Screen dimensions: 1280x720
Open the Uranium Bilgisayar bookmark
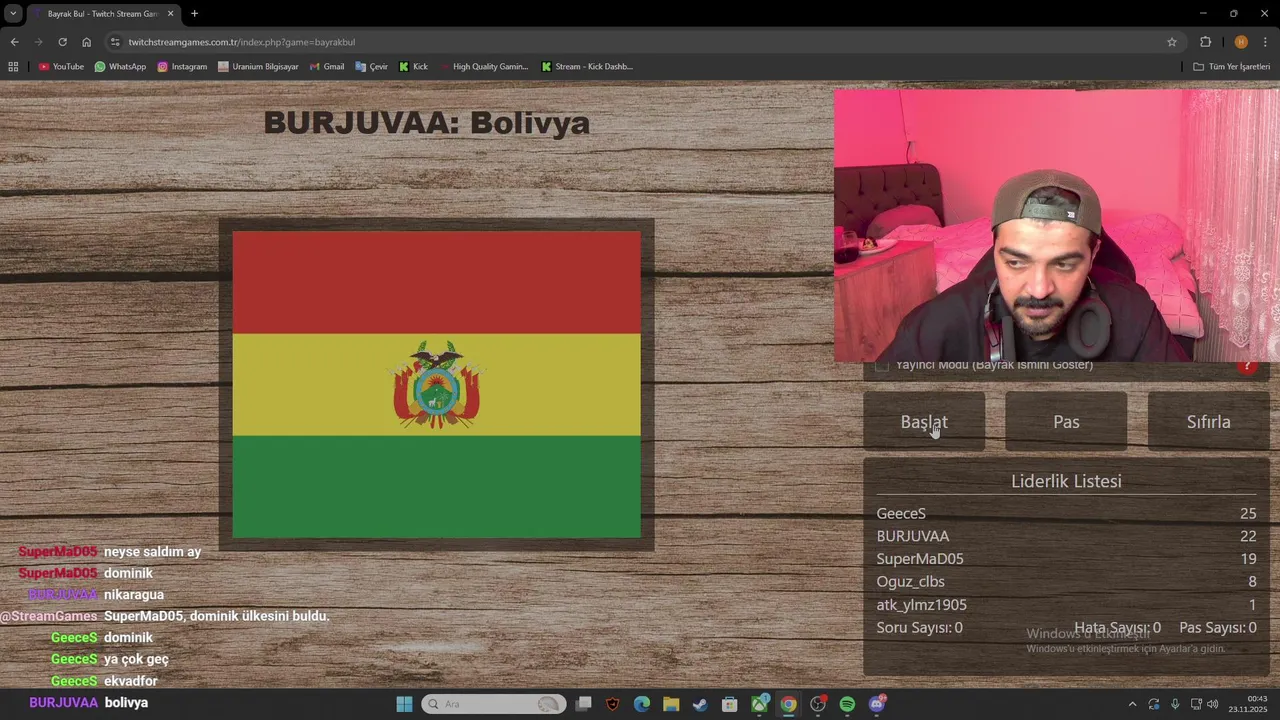coord(258,67)
